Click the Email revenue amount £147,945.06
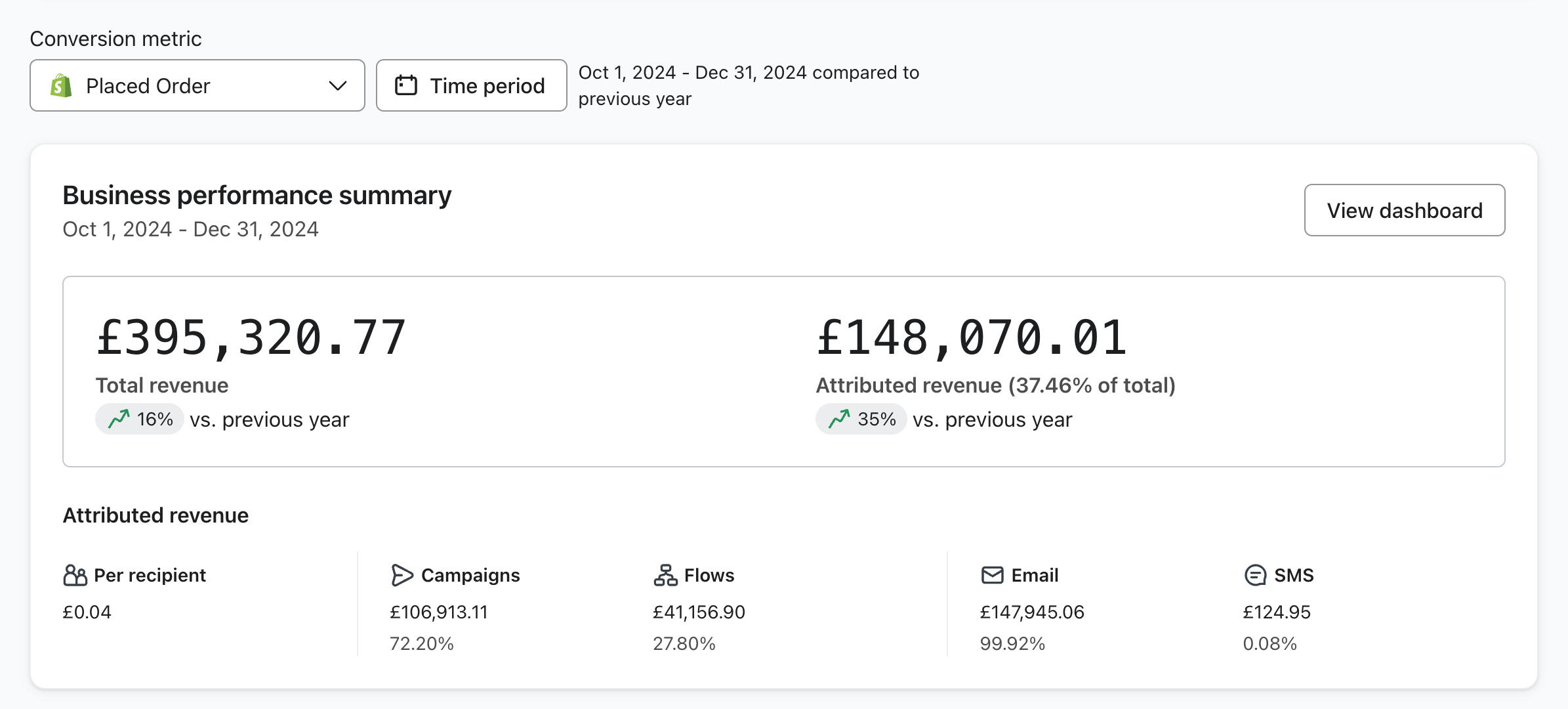This screenshot has width=1568, height=709. 1032,612
